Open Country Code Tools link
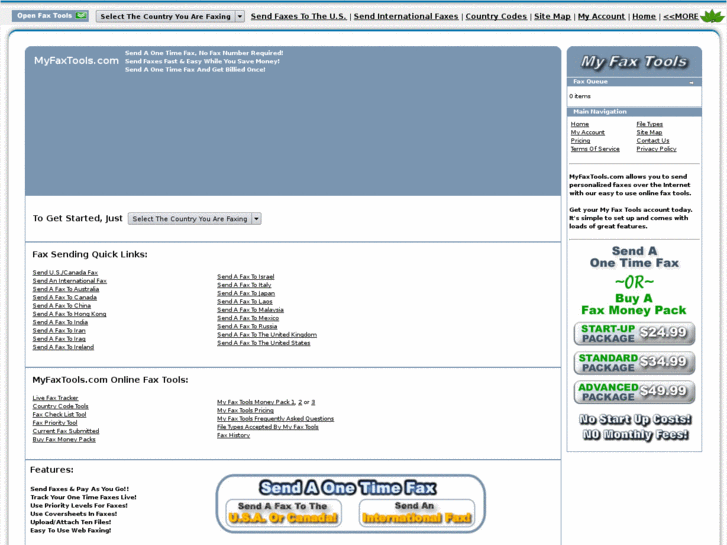The width and height of the screenshot is (727, 545). pos(60,406)
